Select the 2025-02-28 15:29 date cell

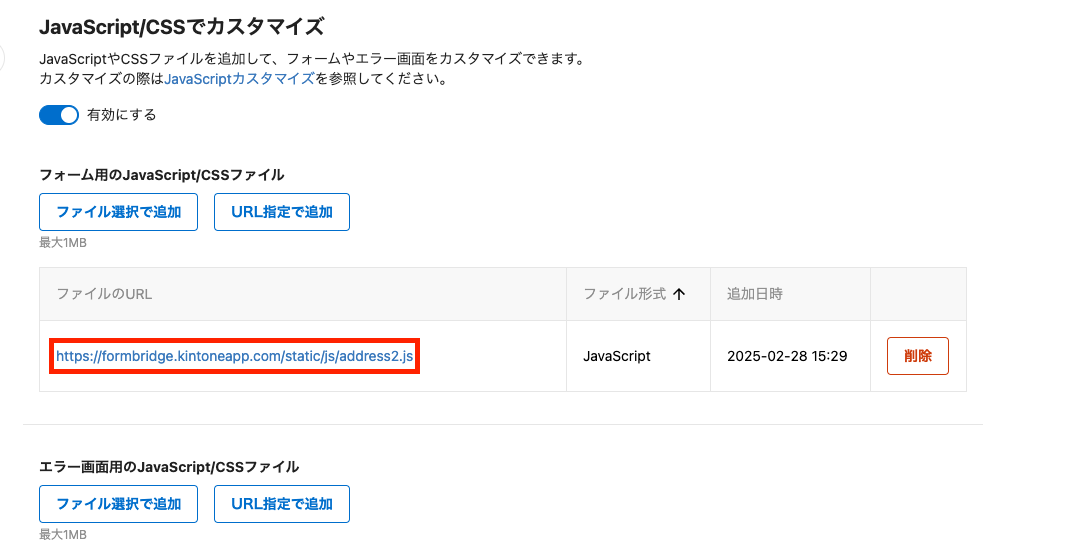point(787,356)
